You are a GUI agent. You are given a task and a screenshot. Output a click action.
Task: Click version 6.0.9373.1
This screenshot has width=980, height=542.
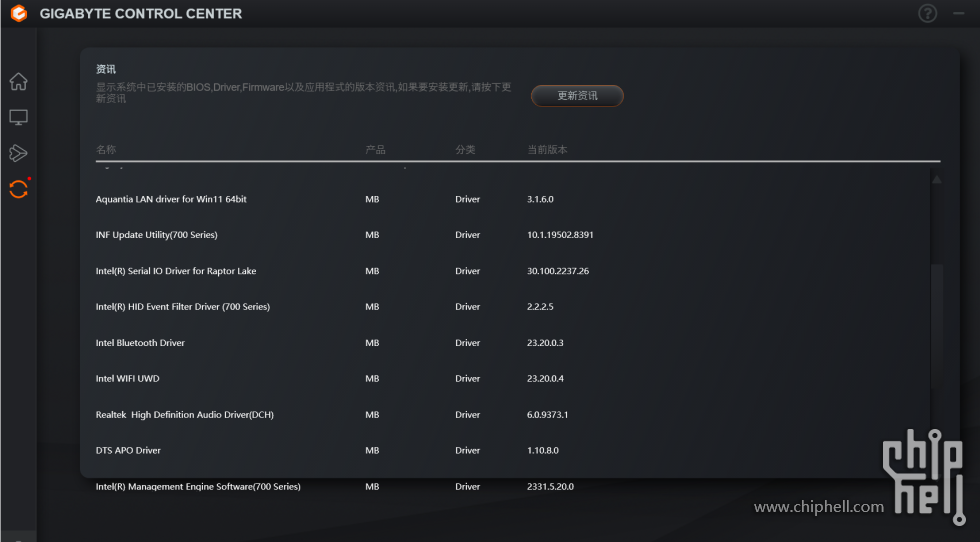point(548,414)
